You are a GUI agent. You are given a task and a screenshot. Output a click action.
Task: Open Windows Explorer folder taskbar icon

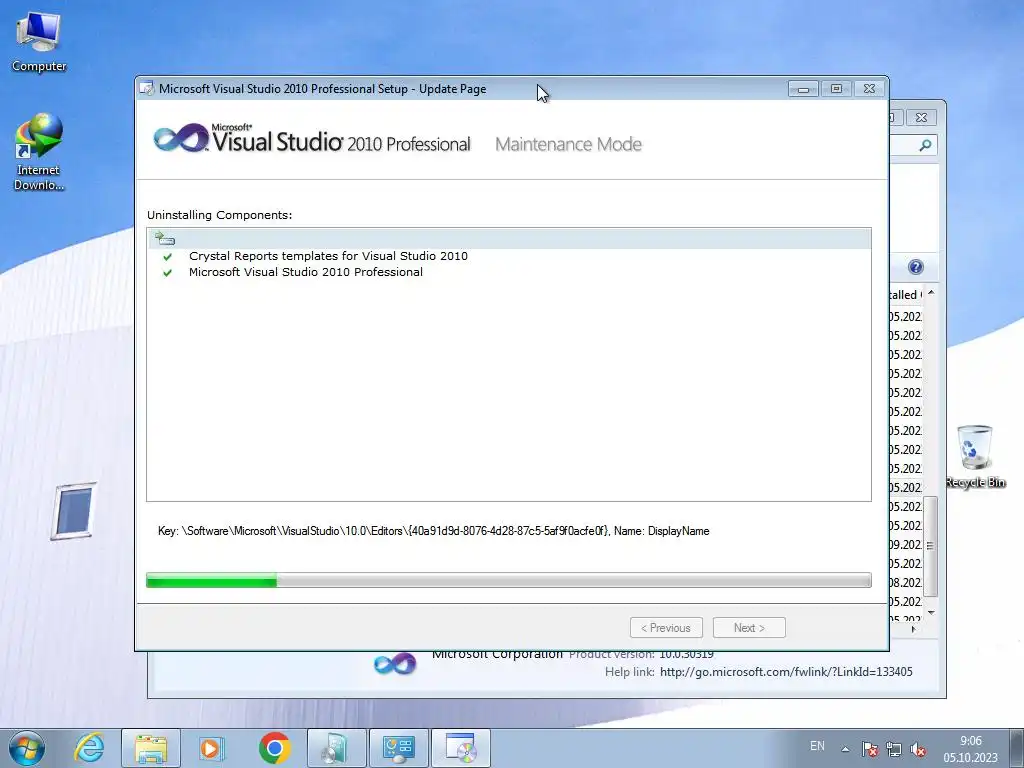click(151, 748)
